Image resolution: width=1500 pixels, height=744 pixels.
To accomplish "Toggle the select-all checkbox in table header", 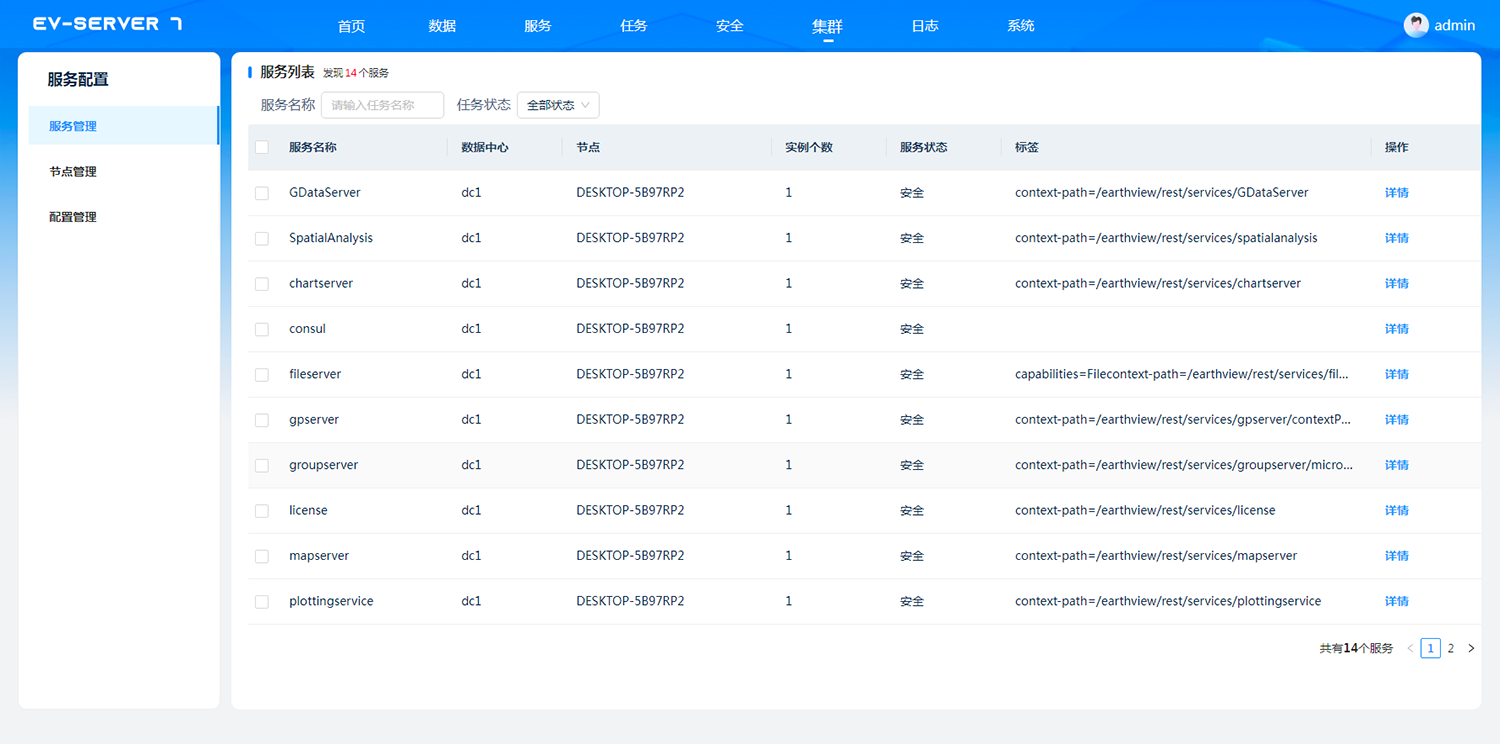I will click(x=262, y=147).
